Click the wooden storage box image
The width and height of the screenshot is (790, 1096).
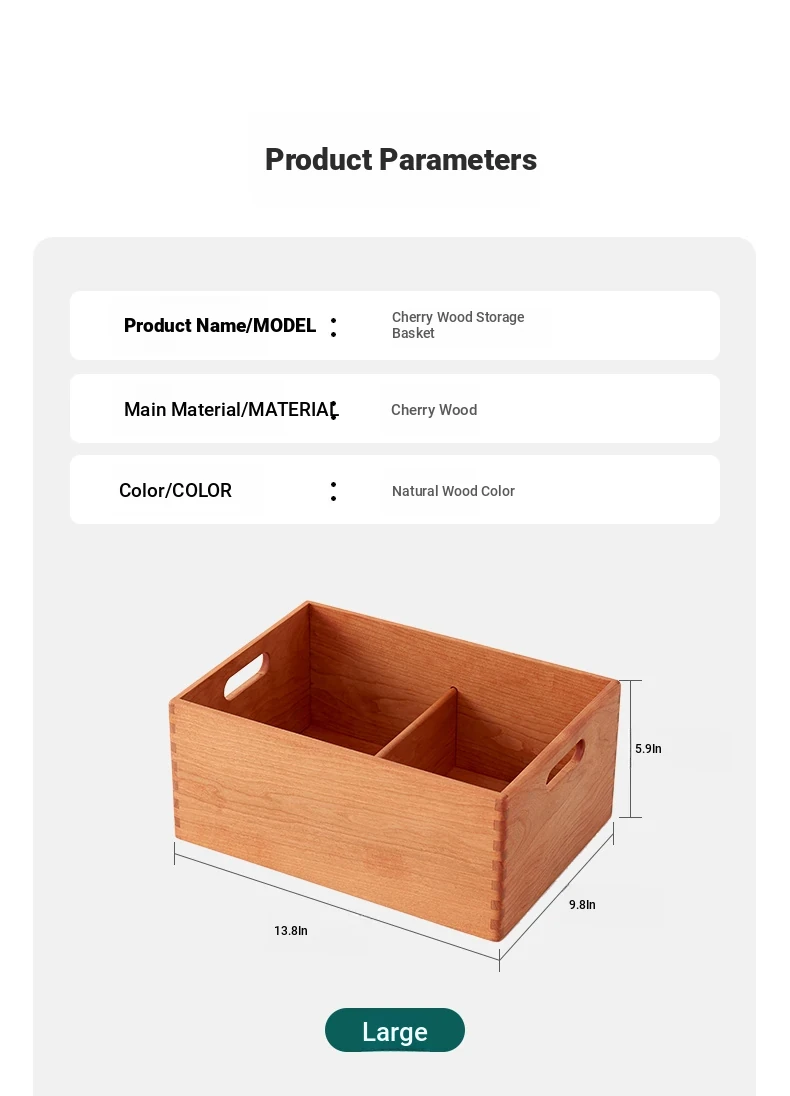click(x=394, y=769)
